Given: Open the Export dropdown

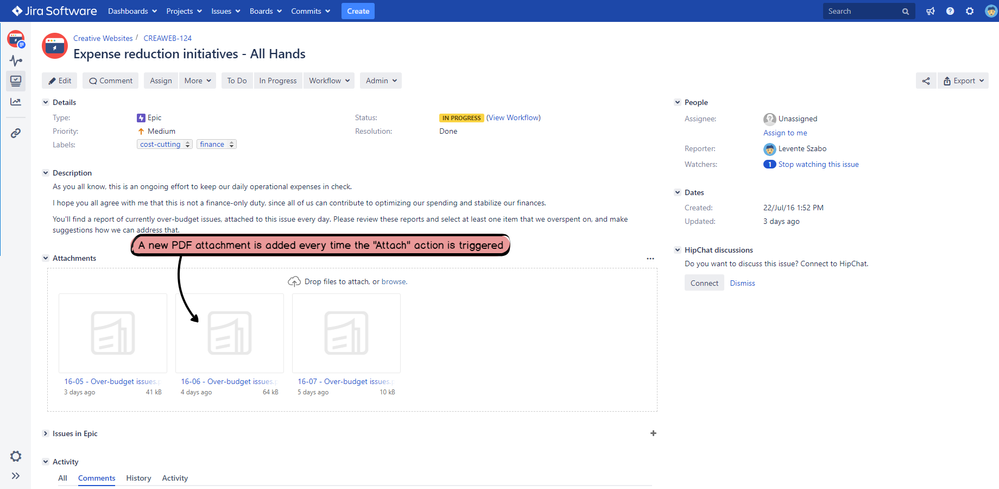Looking at the screenshot, I should tap(963, 81).
